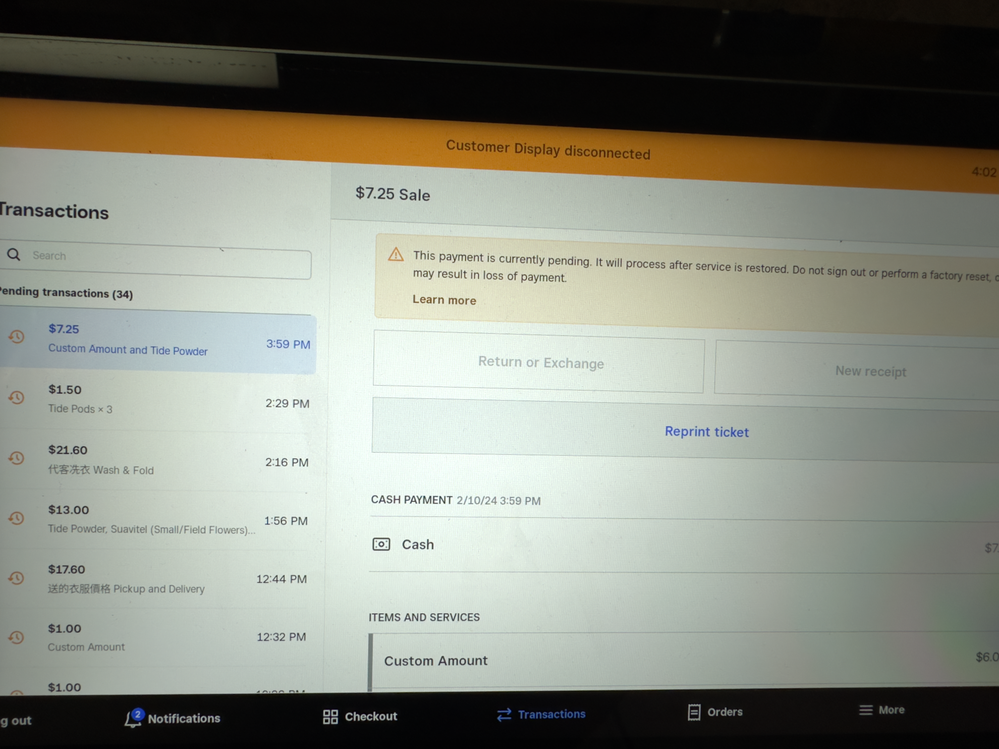Open the $13.00 Tide Powder, Suavitel transaction
The width and height of the screenshot is (999, 749).
[158, 519]
